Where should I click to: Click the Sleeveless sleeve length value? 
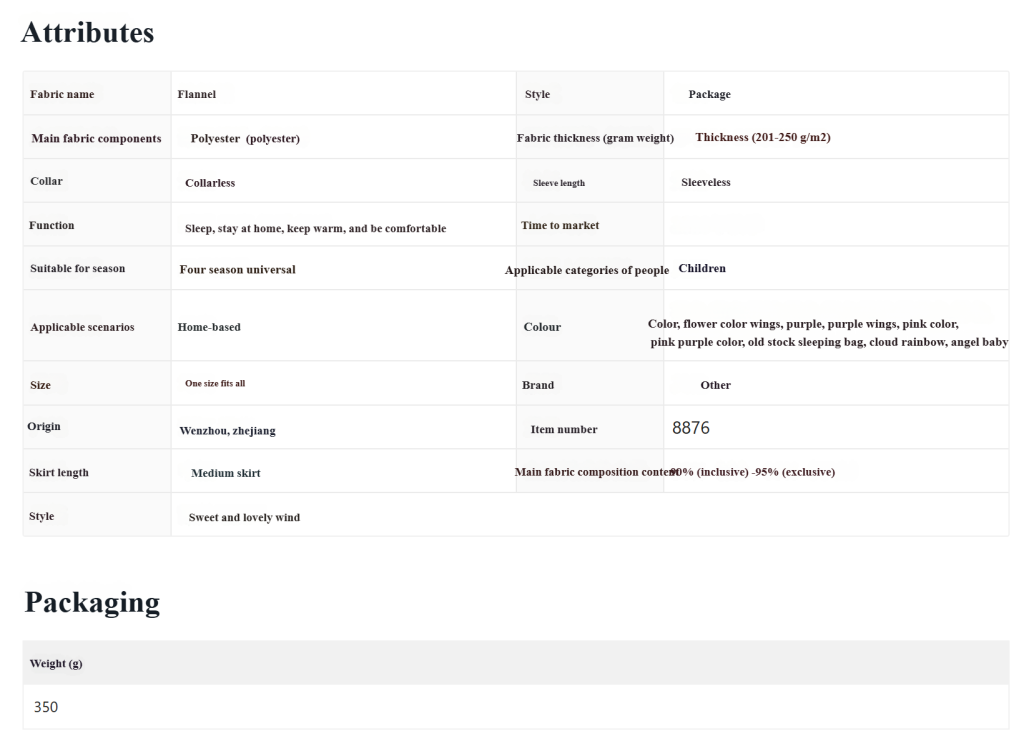(706, 182)
